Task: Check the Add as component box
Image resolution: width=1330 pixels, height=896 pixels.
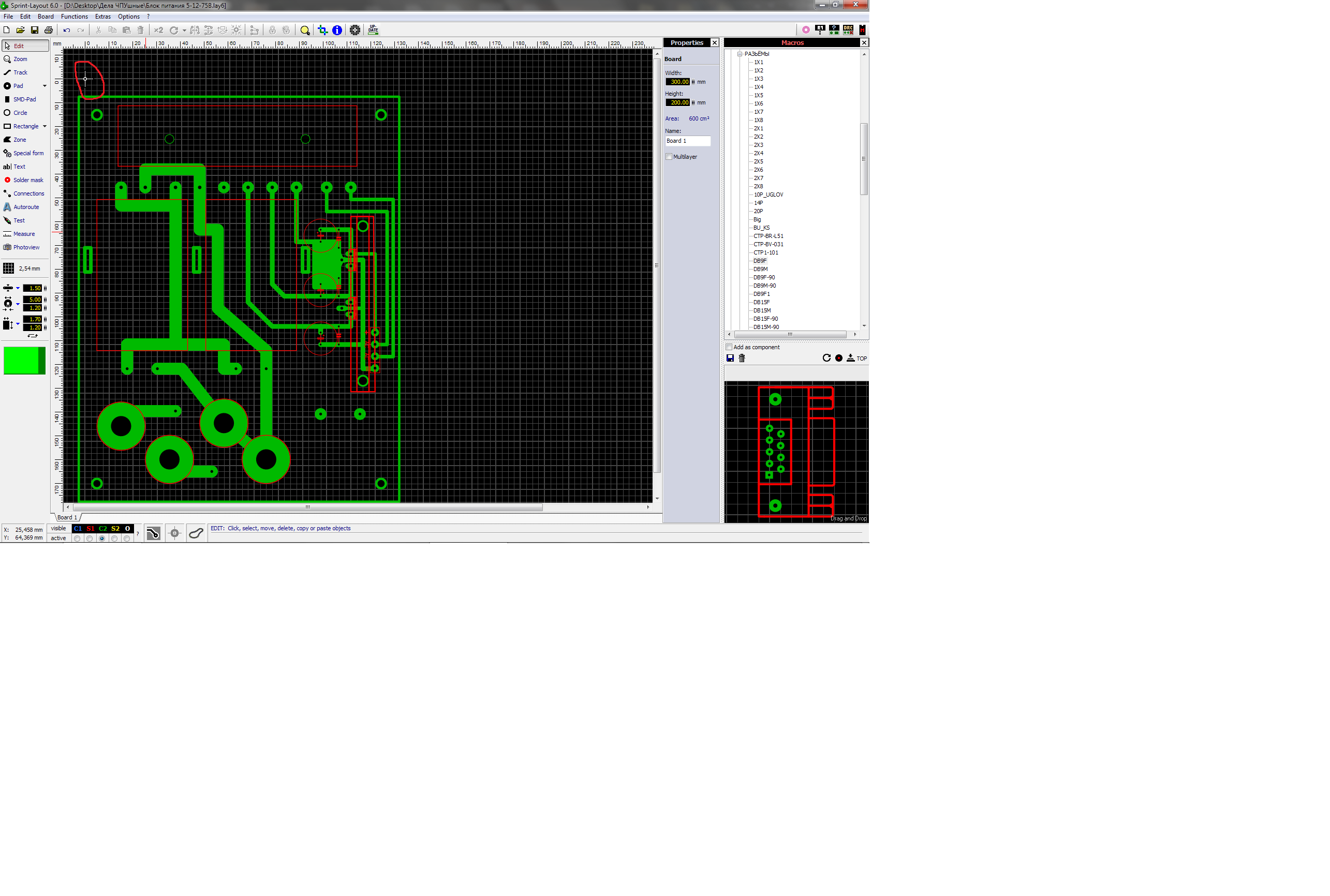Action: (729, 347)
